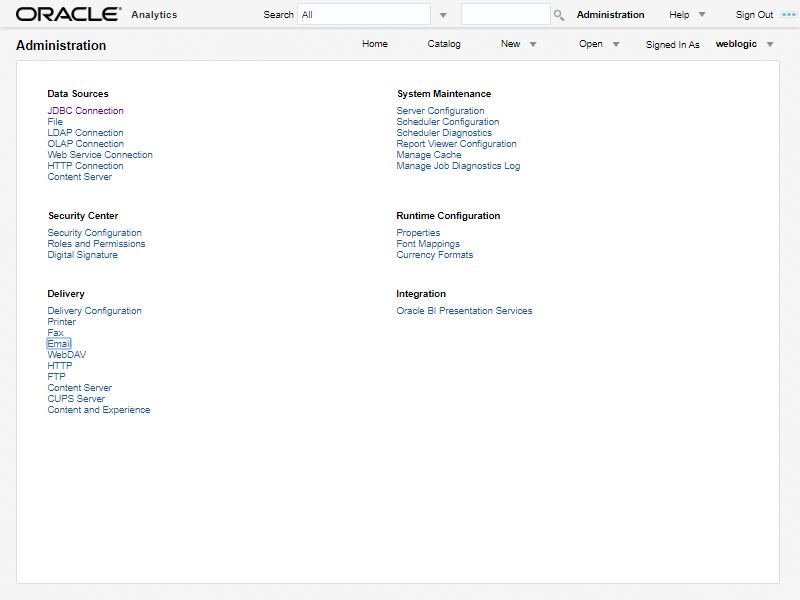Open the Help menu

[679, 15]
